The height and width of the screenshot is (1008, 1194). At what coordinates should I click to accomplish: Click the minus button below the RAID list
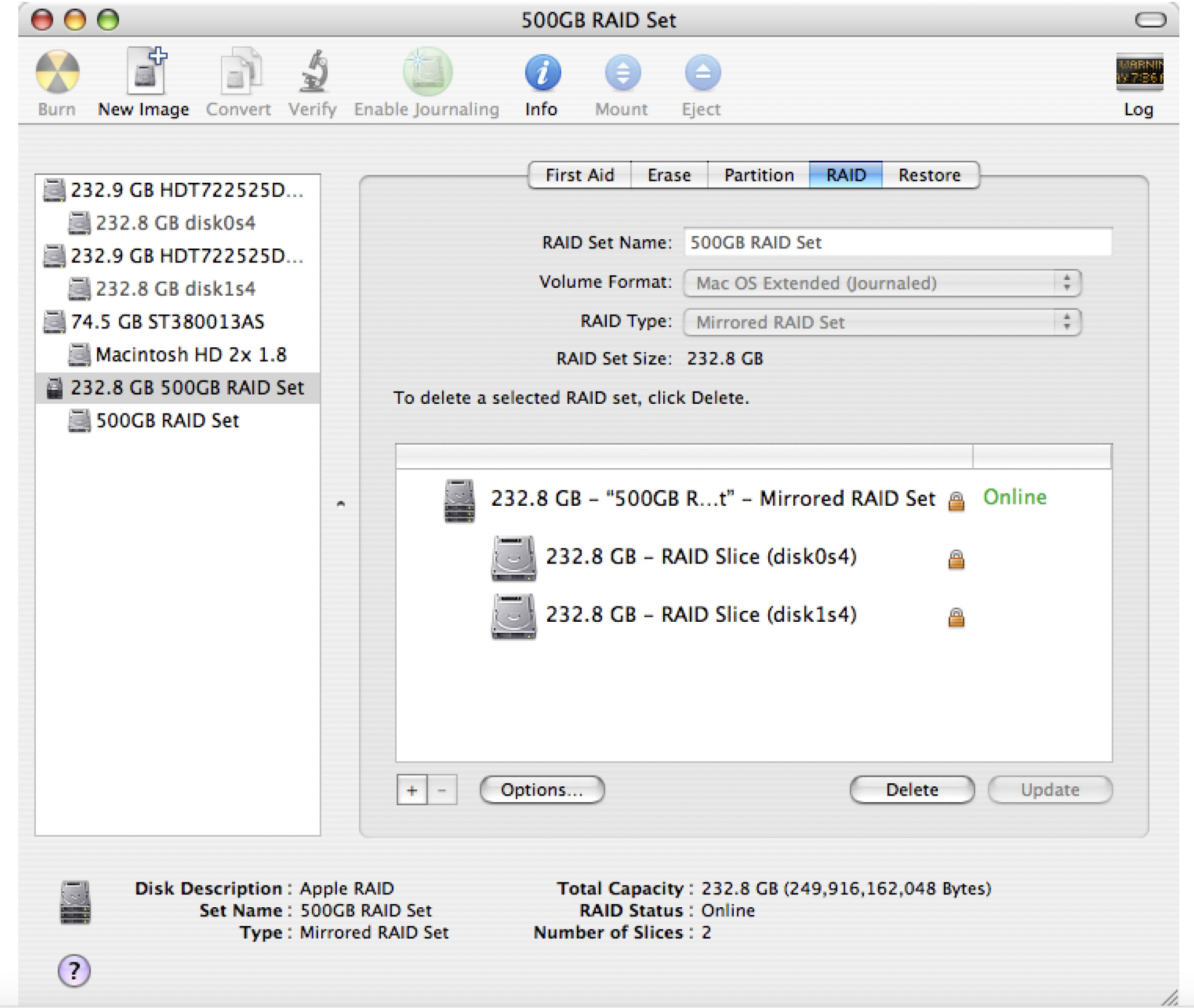442,790
